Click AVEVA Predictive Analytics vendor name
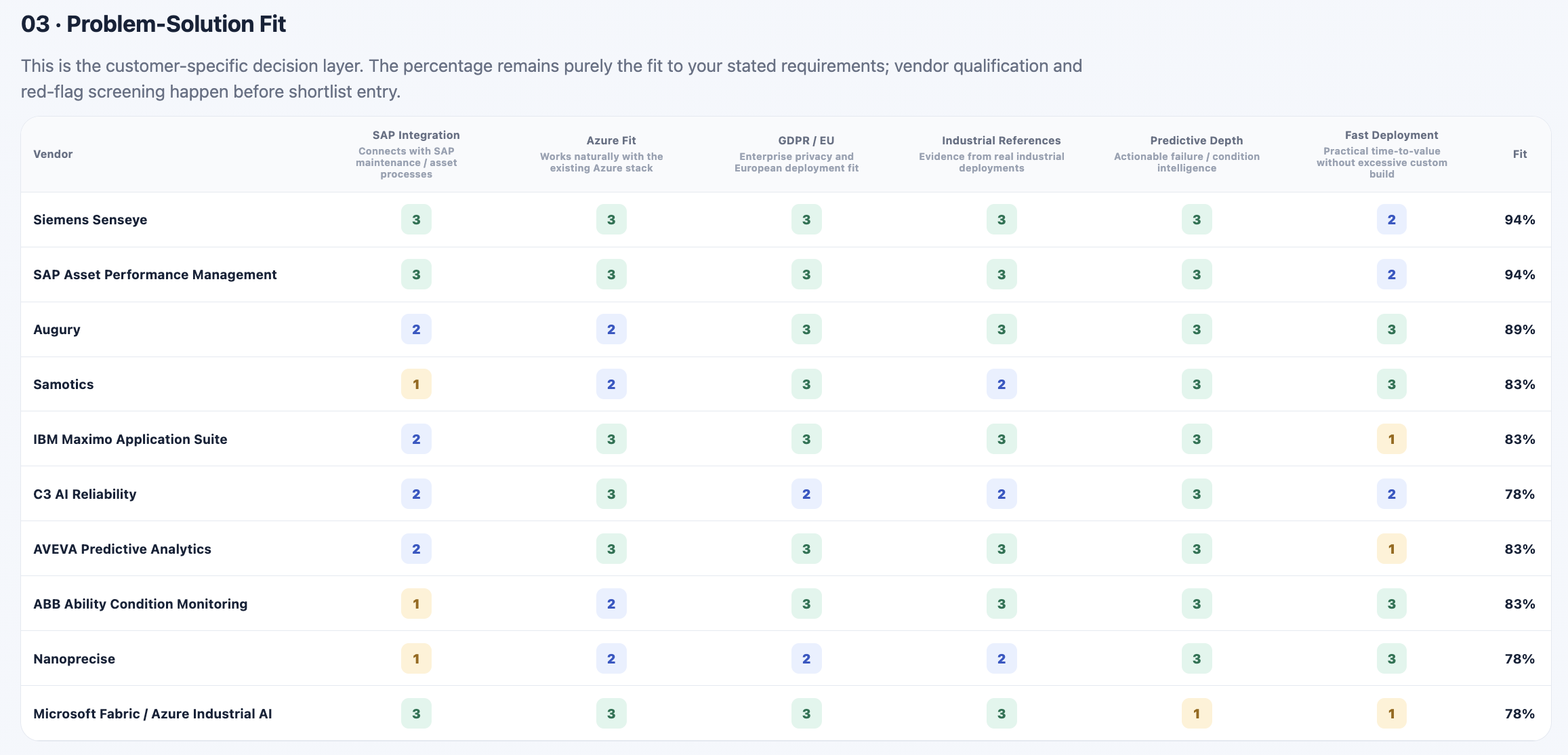1568x755 pixels. tap(122, 549)
